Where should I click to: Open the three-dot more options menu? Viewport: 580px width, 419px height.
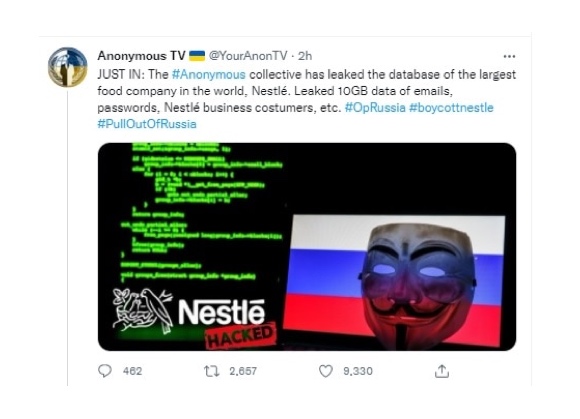[x=509, y=57]
